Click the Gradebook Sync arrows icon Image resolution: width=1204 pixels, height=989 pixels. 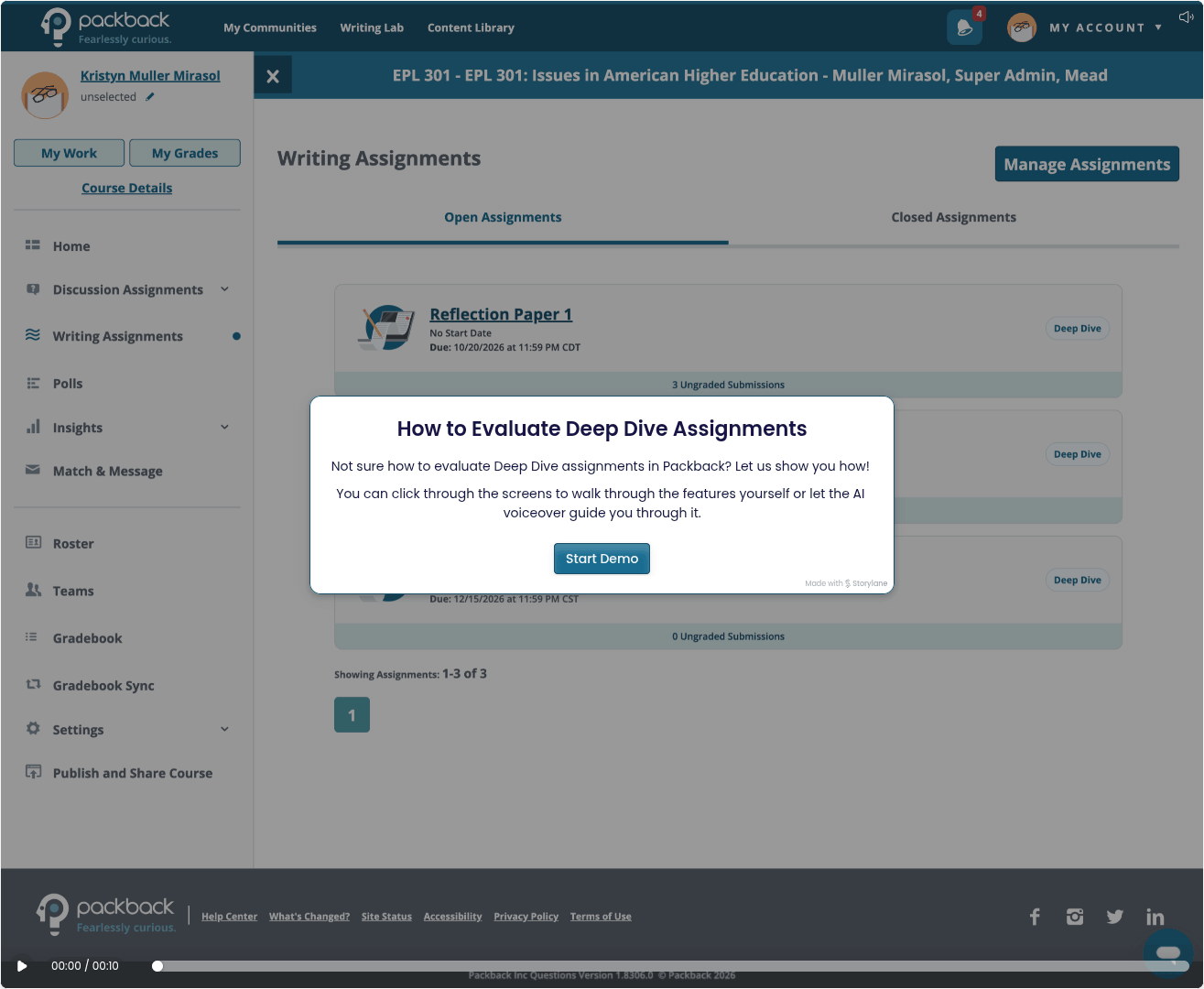tap(33, 684)
